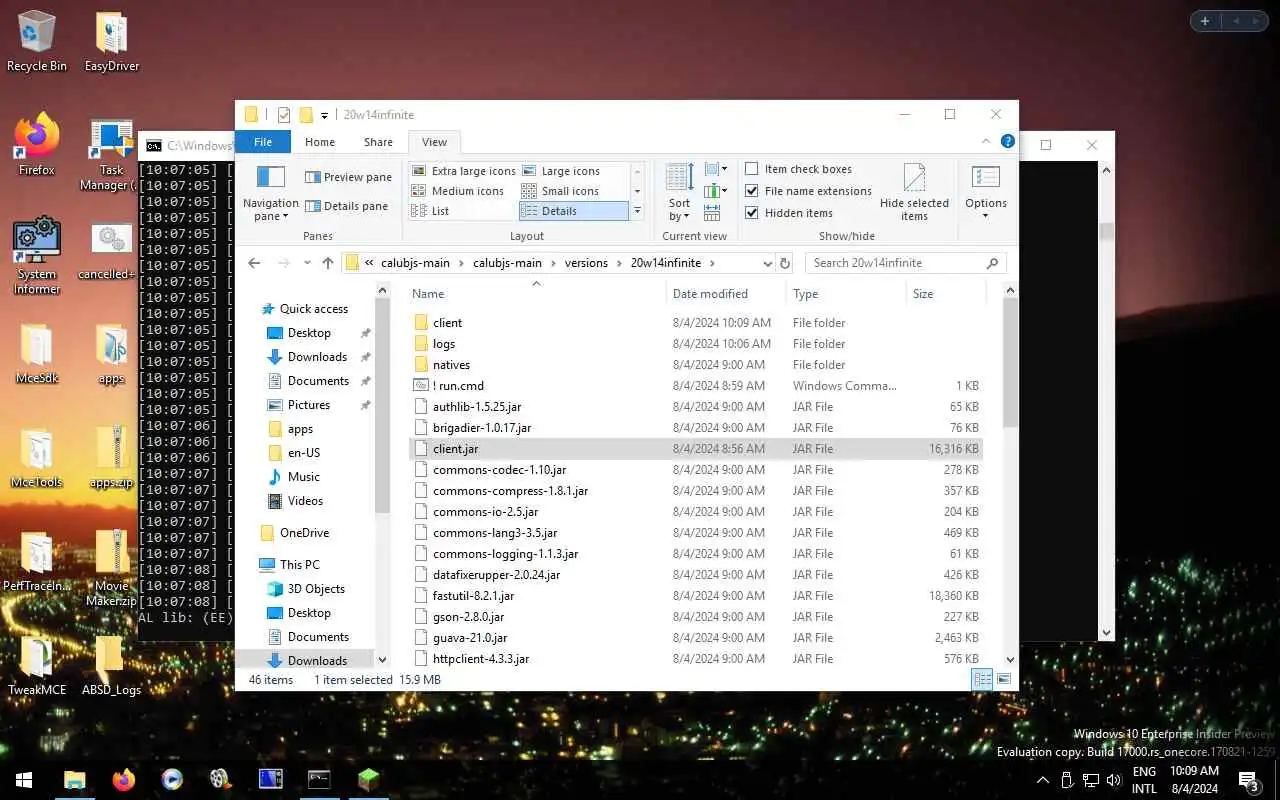The width and height of the screenshot is (1280, 800).
Task: Click the Search 20w14infinite field
Action: [905, 263]
